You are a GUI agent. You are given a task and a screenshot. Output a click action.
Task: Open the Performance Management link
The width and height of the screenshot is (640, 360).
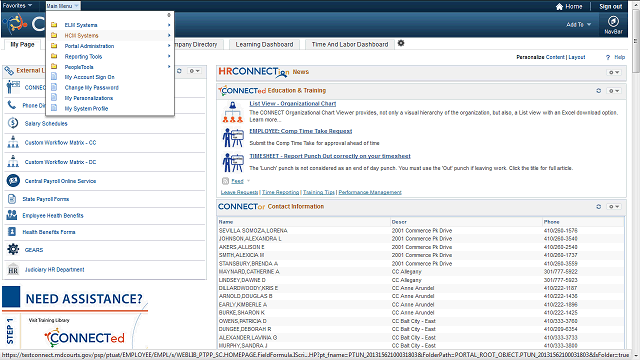click(370, 192)
